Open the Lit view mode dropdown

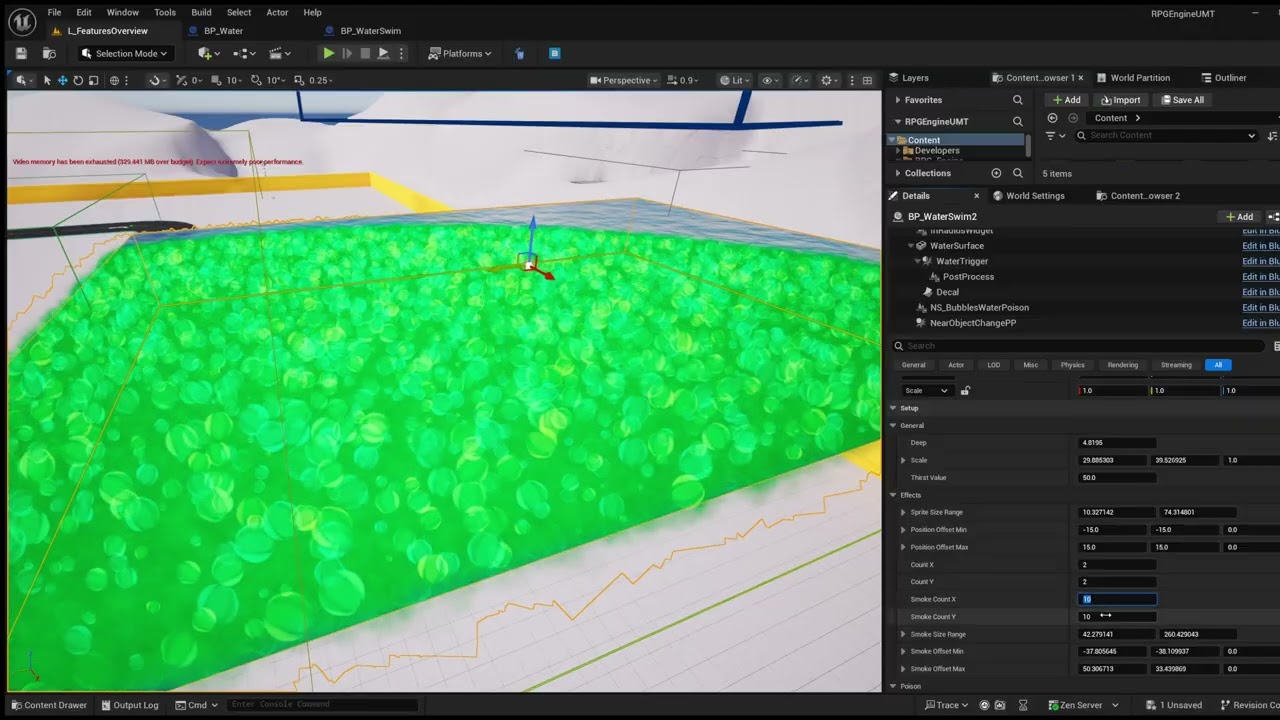736,80
